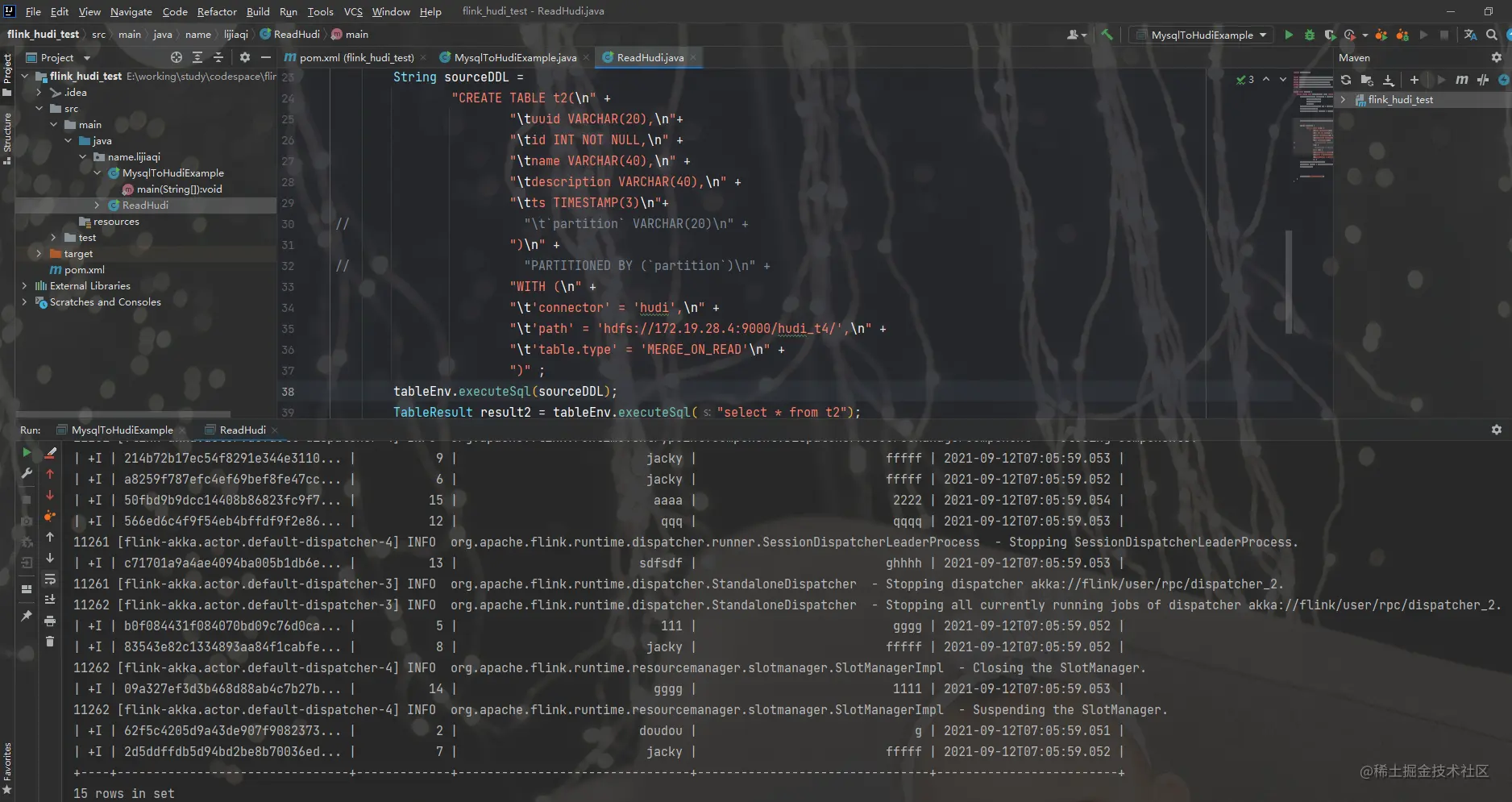Start debugging with the bug icon

point(1310,35)
